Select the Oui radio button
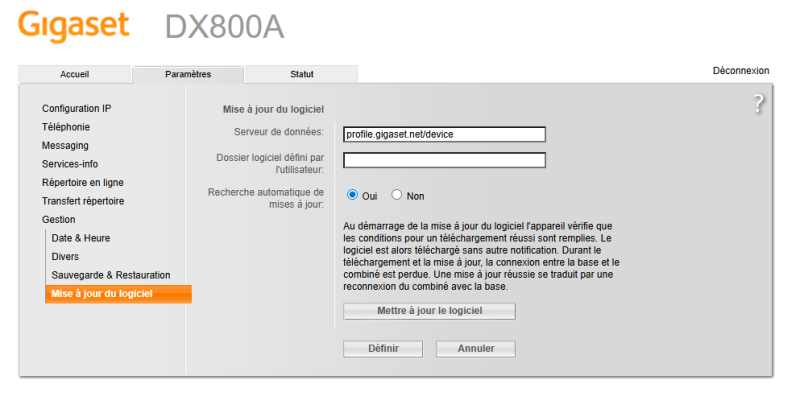Viewport: 800px width, 413px height. (x=352, y=195)
